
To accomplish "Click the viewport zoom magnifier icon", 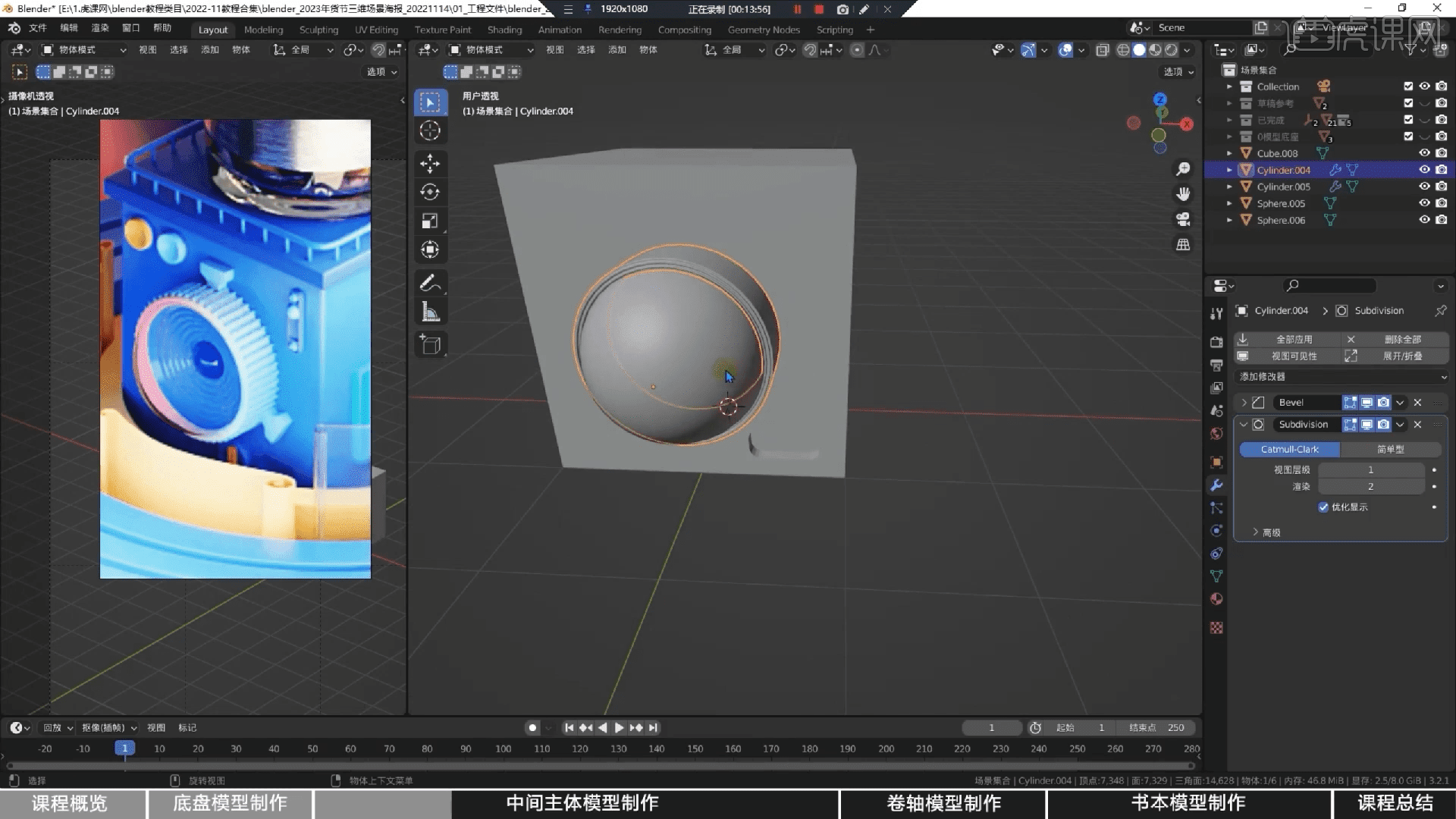I will (1183, 168).
